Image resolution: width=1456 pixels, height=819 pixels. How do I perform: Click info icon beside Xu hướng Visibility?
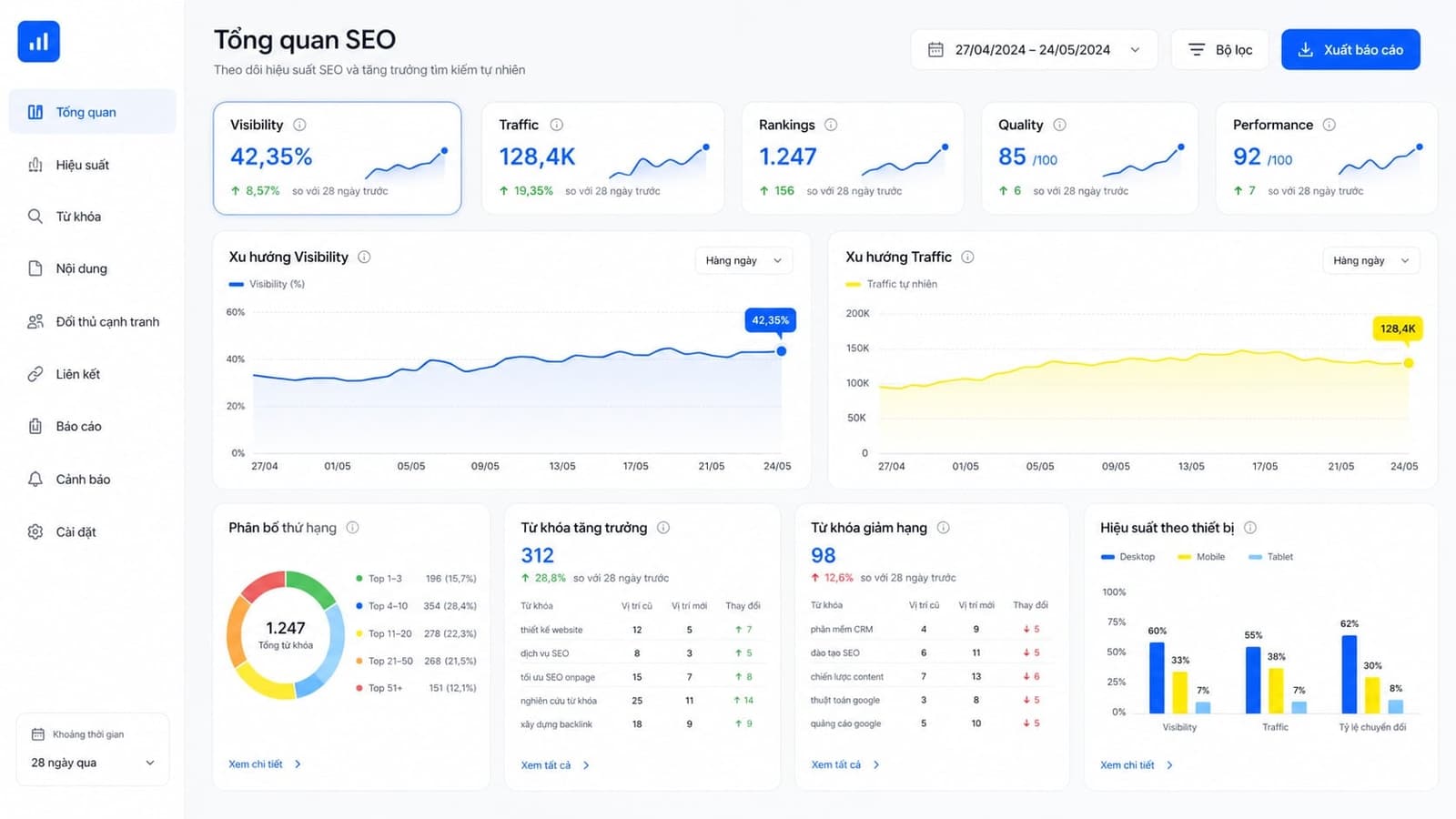pyautogui.click(x=364, y=257)
